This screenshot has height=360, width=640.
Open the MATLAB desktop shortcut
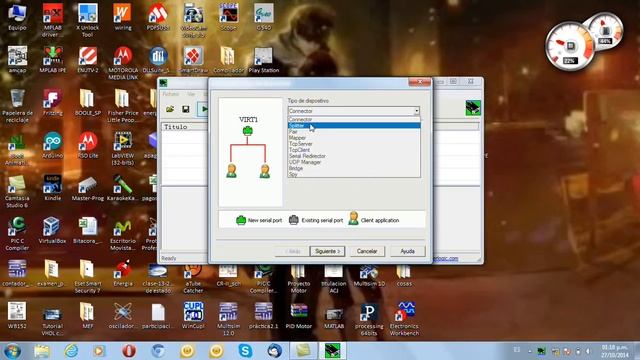point(334,316)
